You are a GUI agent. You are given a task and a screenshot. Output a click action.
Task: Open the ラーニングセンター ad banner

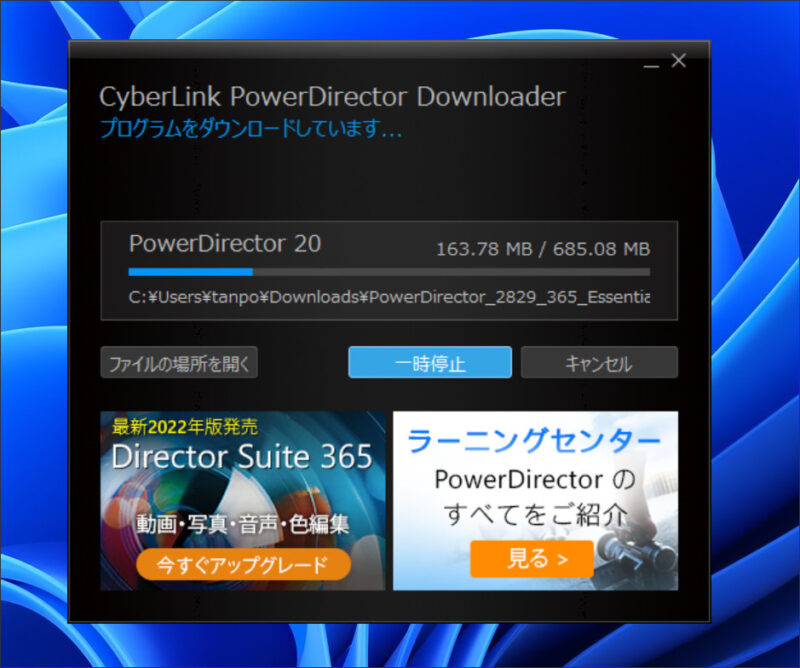click(x=536, y=501)
